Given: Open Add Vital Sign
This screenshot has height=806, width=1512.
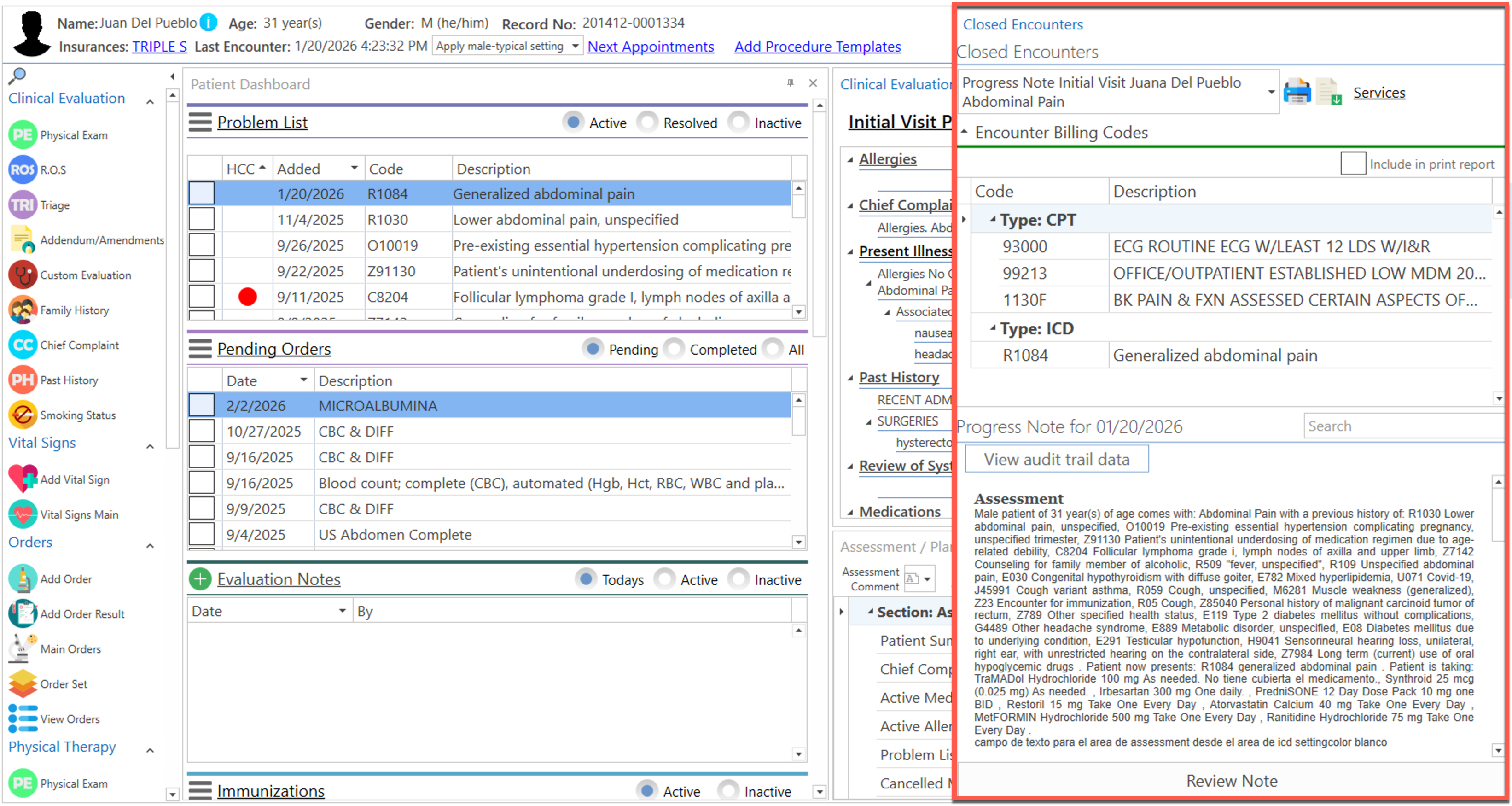Looking at the screenshot, I should [23, 479].
